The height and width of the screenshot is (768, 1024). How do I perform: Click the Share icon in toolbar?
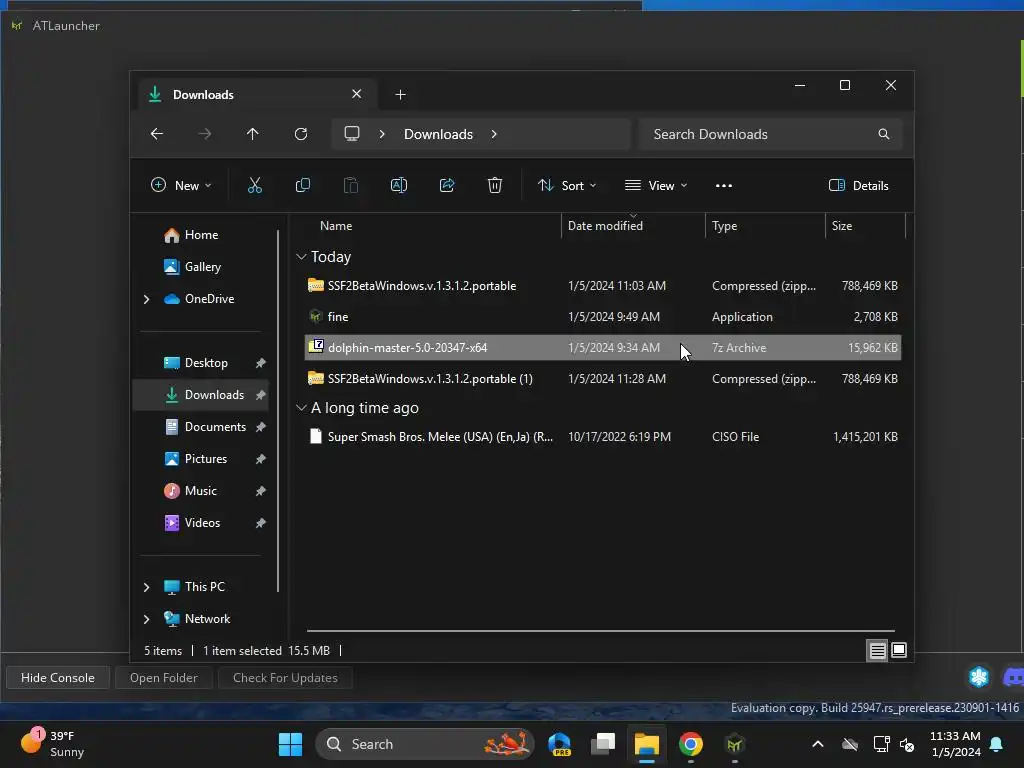click(447, 185)
